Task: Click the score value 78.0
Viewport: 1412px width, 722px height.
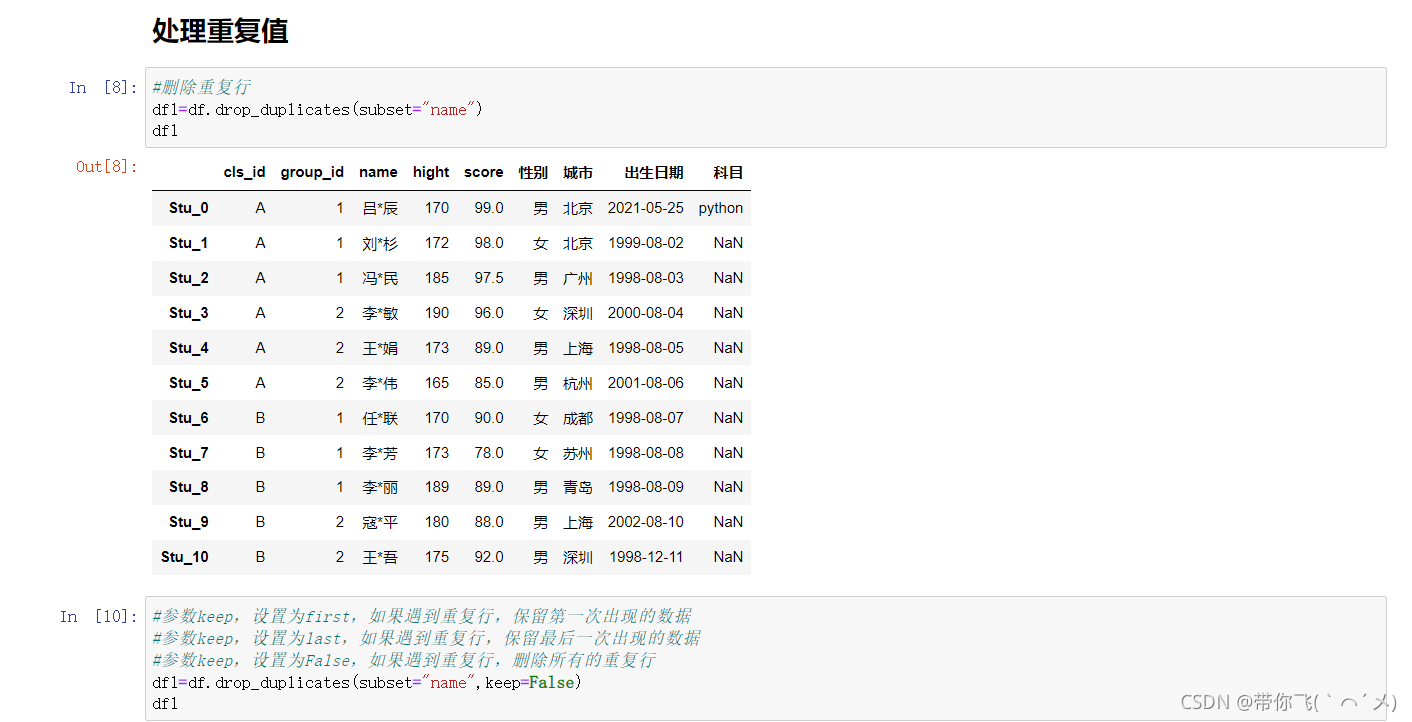Action: tap(489, 453)
